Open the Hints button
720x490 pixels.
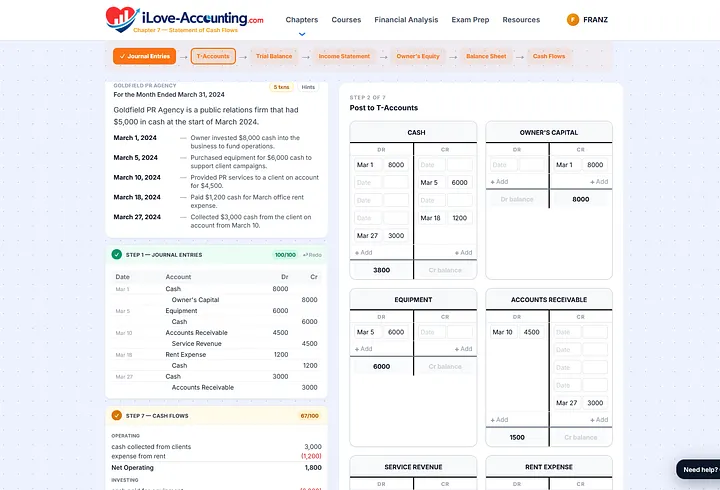pyautogui.click(x=308, y=87)
